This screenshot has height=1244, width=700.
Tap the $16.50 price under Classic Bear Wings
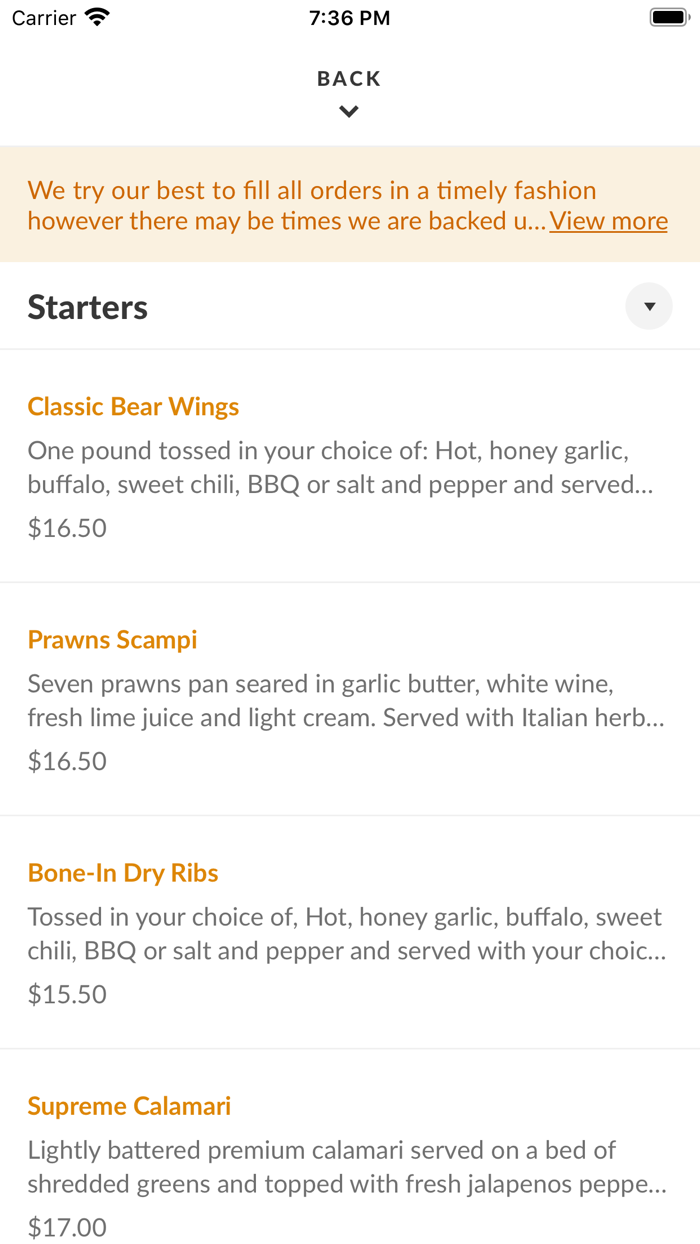pos(66,527)
